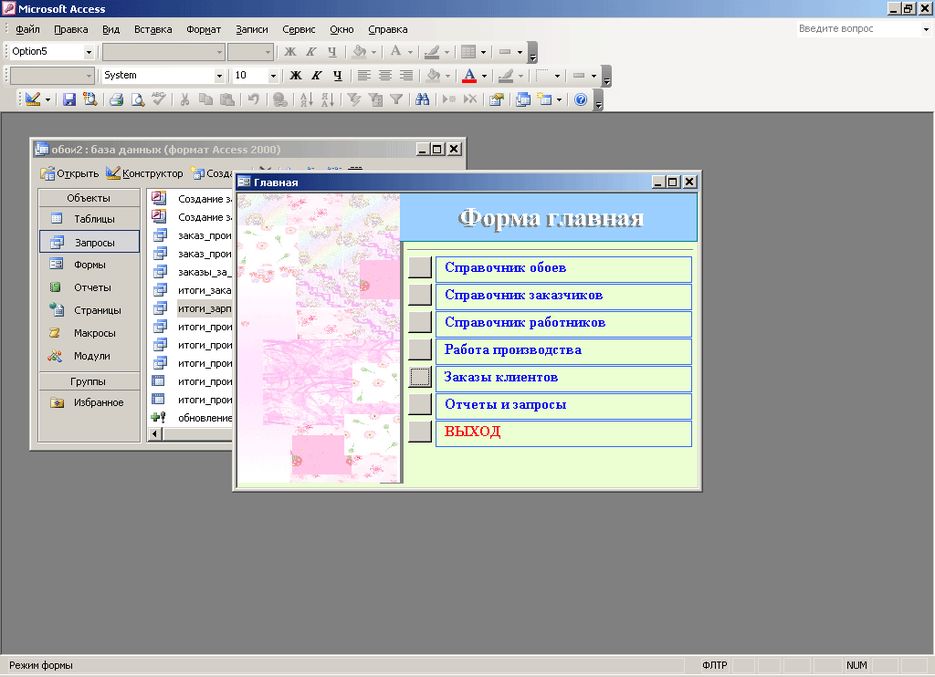Open the Вставка menu
The width and height of the screenshot is (935, 677).
pos(153,29)
